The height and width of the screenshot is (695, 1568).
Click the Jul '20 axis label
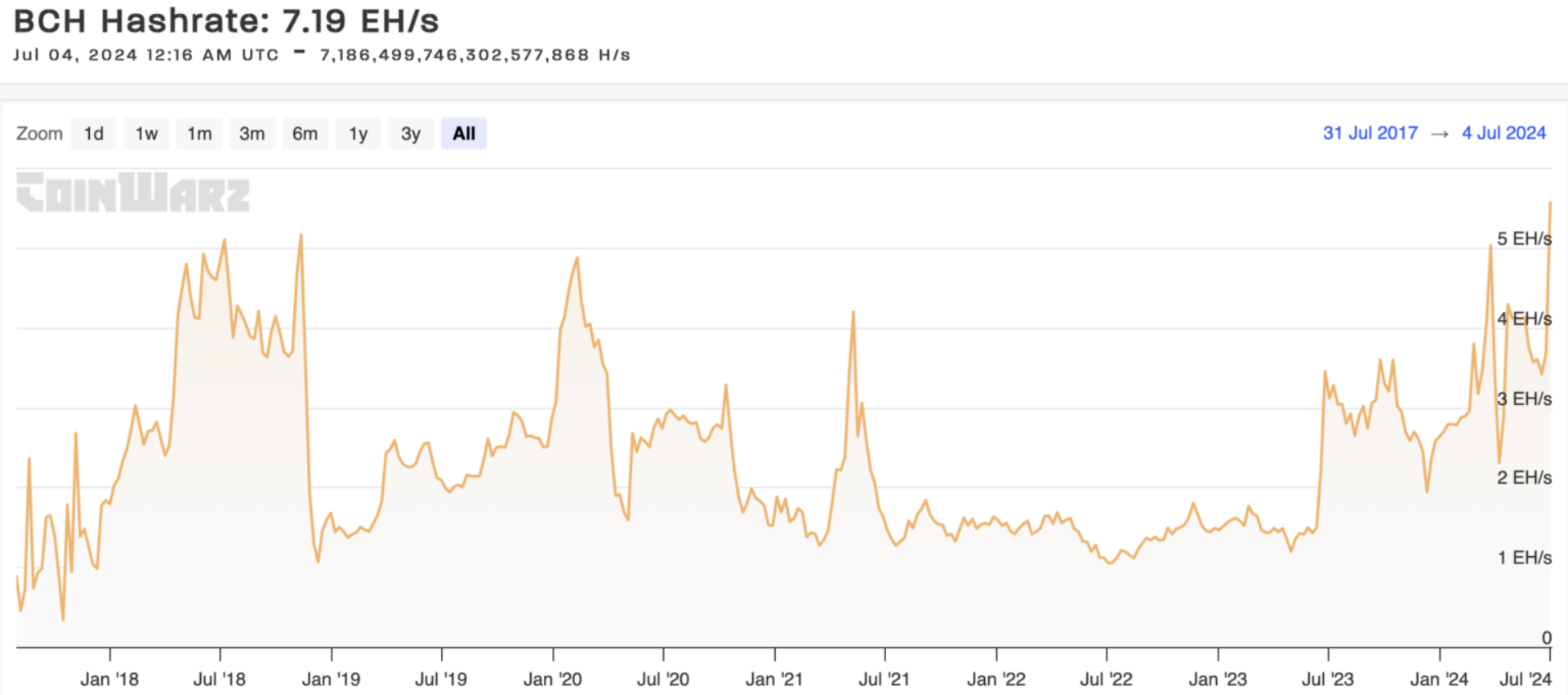tap(663, 679)
